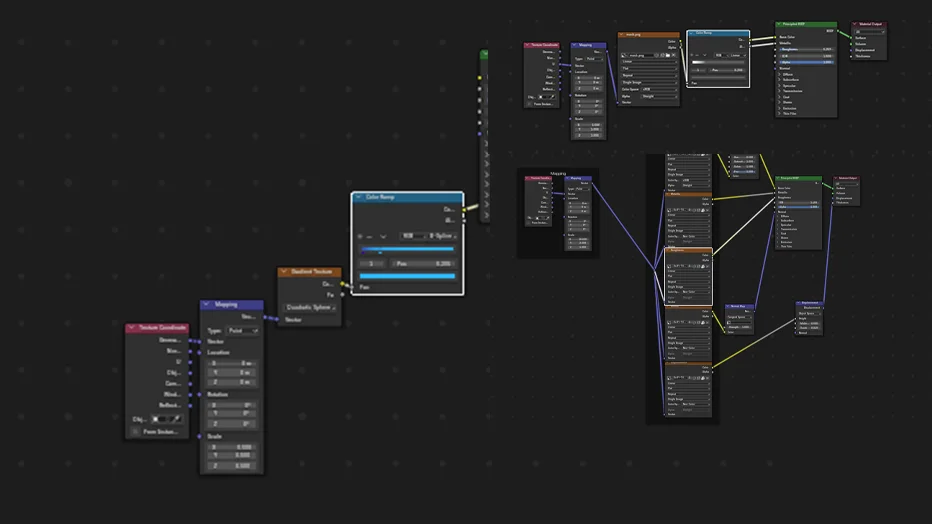932x524 pixels.
Task: Collapse the mask.png image node
Action: [622, 34]
